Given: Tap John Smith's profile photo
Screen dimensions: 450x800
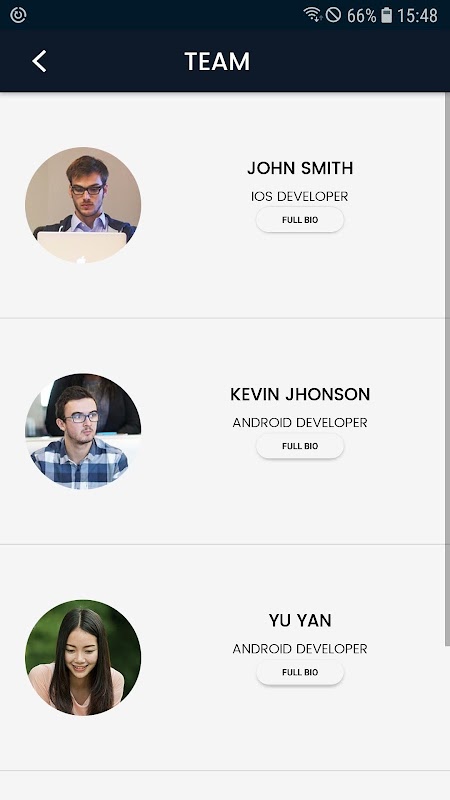Looking at the screenshot, I should [x=83, y=205].
